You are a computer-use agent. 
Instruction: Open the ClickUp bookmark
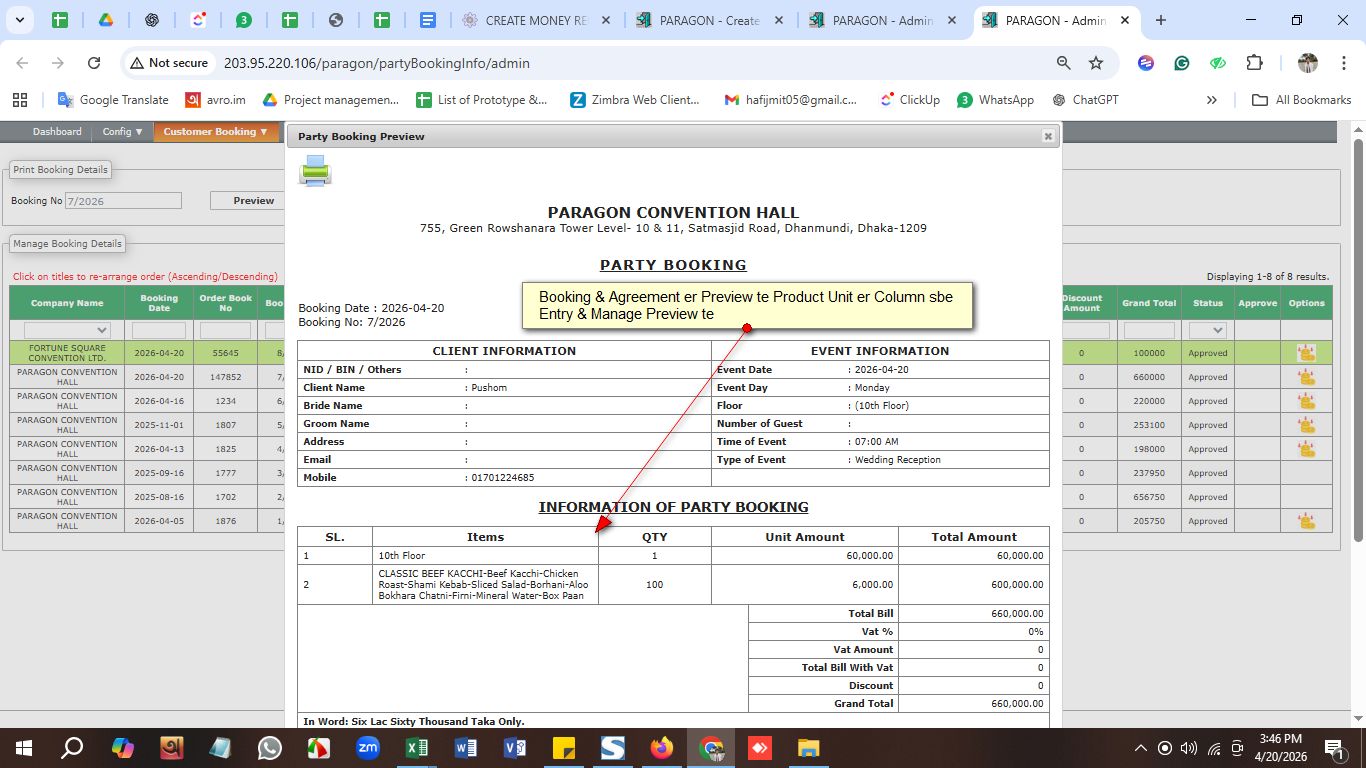(910, 100)
